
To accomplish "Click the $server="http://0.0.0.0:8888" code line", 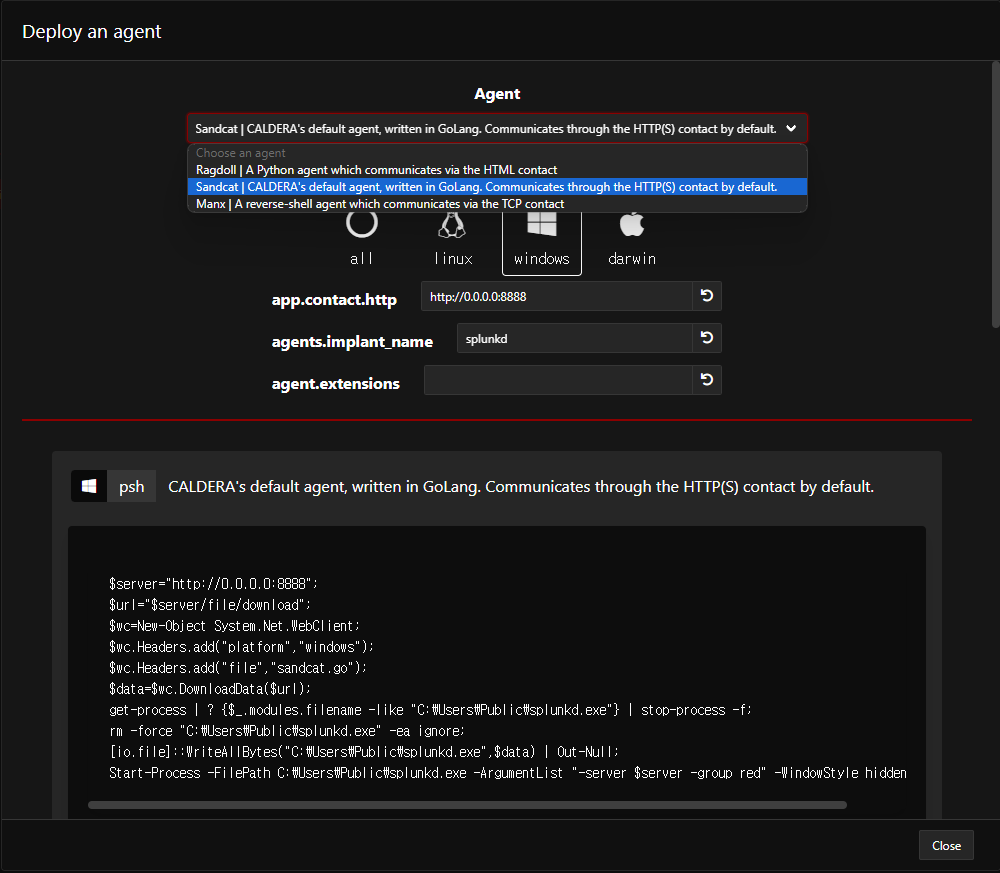I will pyautogui.click(x=213, y=583).
